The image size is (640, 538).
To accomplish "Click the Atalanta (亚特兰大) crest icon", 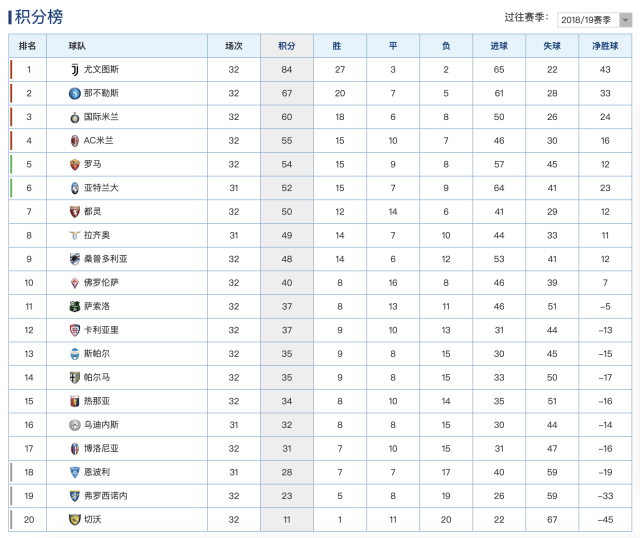I will (74, 188).
